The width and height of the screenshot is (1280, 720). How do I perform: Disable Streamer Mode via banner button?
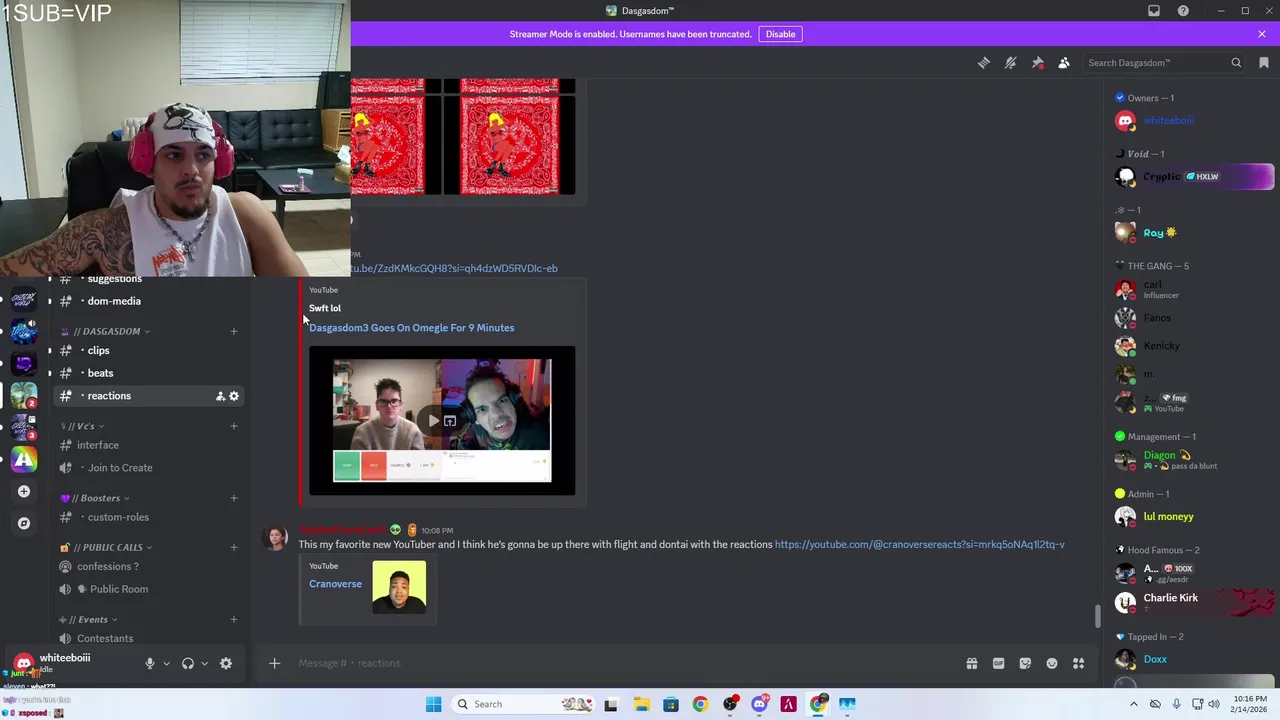click(x=780, y=34)
